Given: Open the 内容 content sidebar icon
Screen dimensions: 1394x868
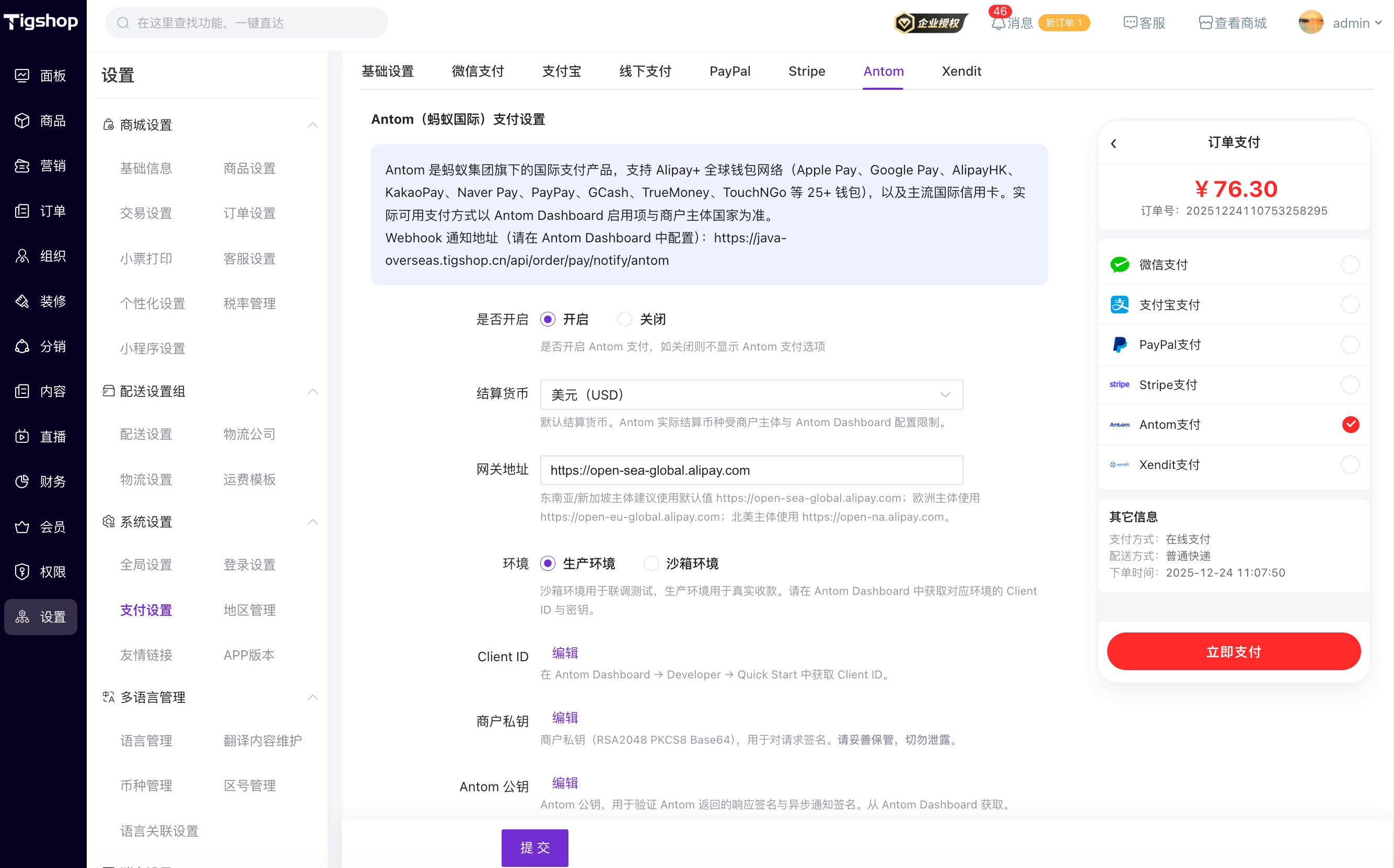Looking at the screenshot, I should pyautogui.click(x=22, y=392).
